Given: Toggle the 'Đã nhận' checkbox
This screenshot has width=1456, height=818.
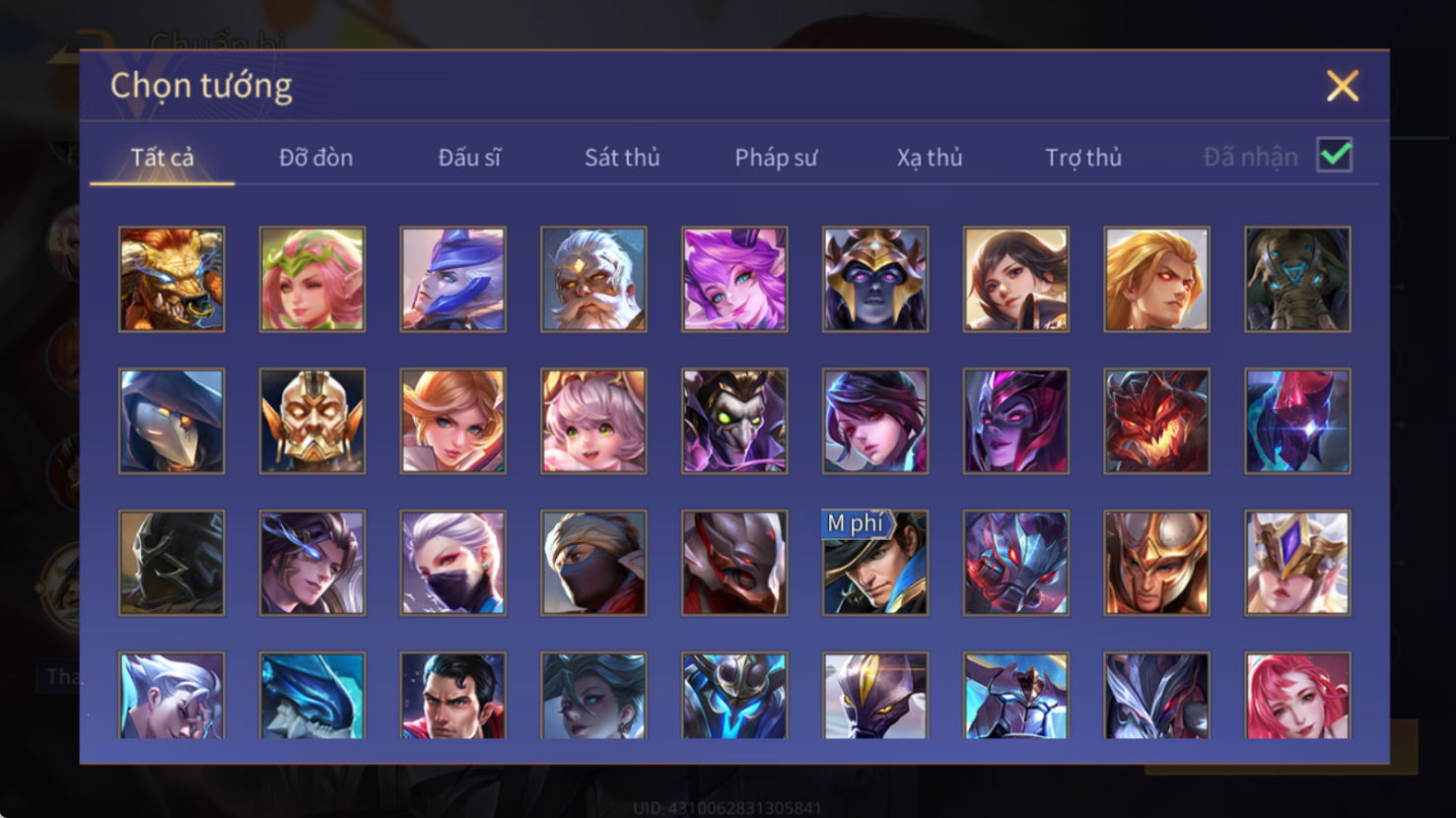Looking at the screenshot, I should (1335, 156).
